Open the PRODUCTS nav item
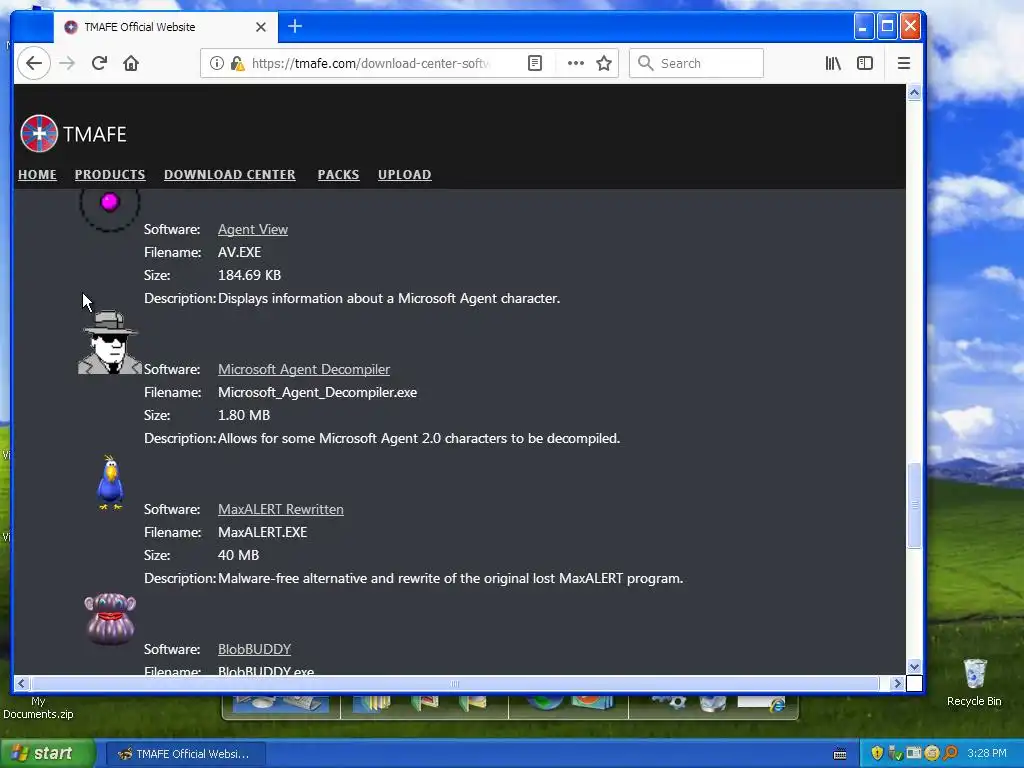1024x768 pixels. coord(110,174)
